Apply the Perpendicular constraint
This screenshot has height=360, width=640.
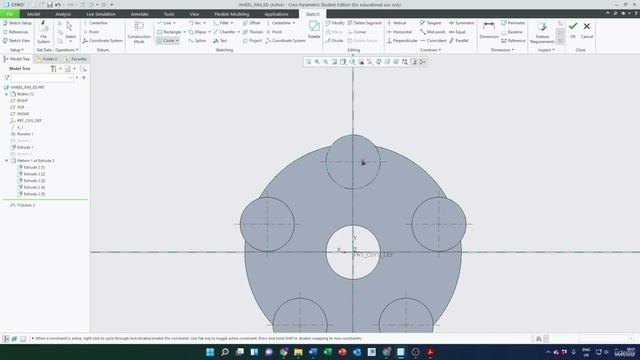click(x=402, y=41)
